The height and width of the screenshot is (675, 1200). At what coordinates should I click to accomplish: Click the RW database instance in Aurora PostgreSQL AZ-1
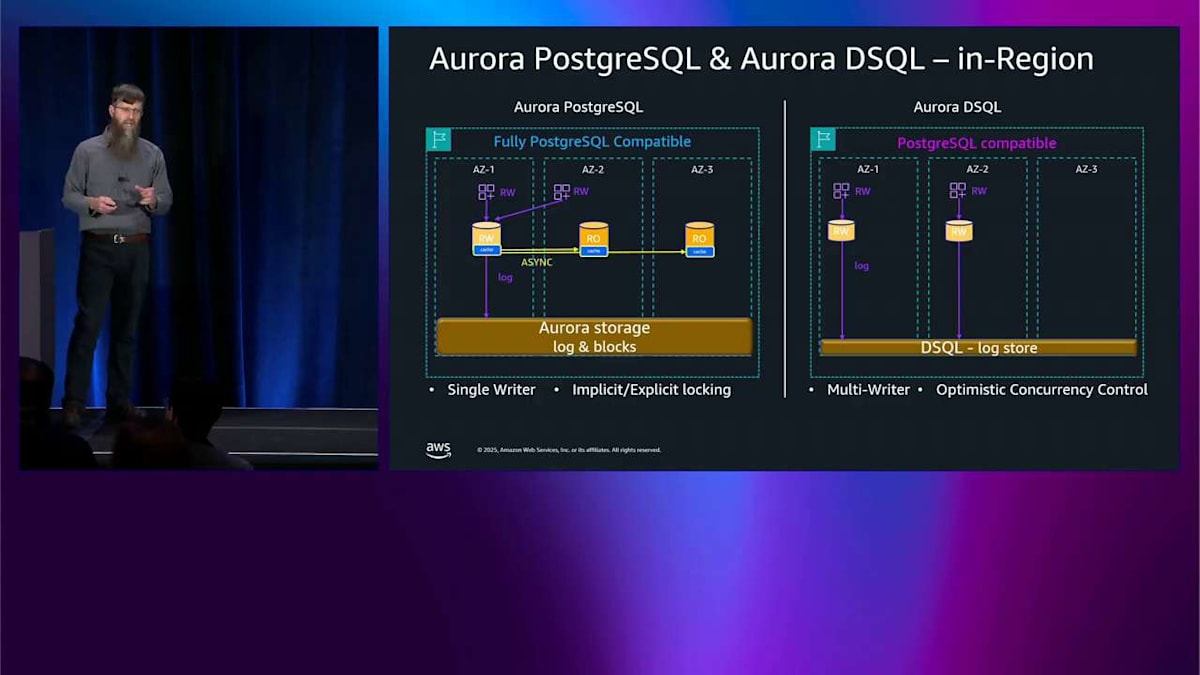486,239
